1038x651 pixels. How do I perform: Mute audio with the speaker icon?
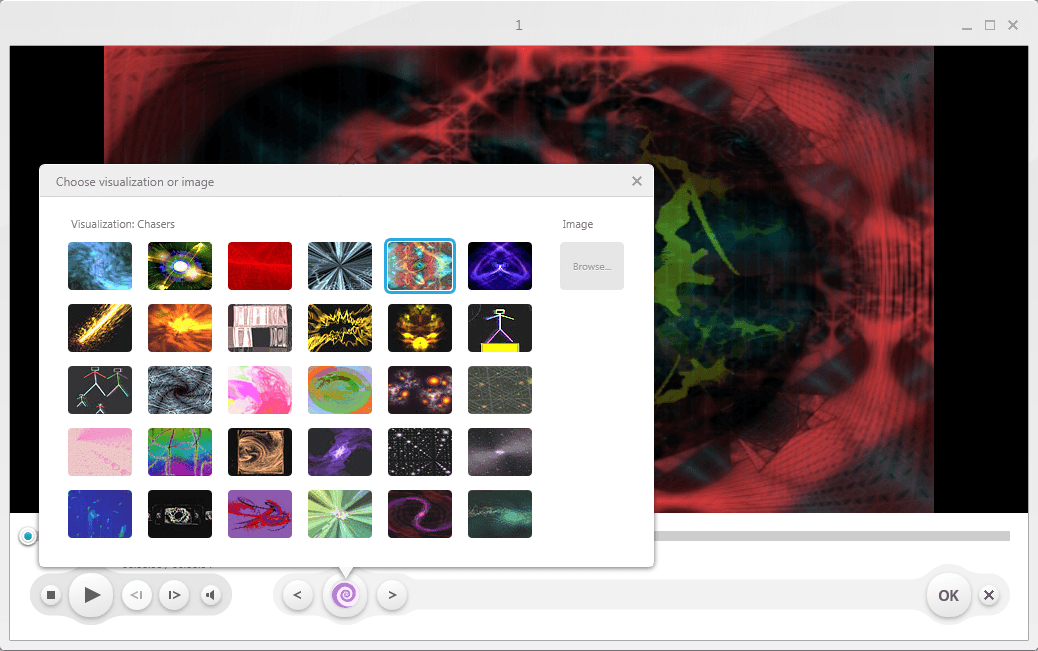point(210,596)
